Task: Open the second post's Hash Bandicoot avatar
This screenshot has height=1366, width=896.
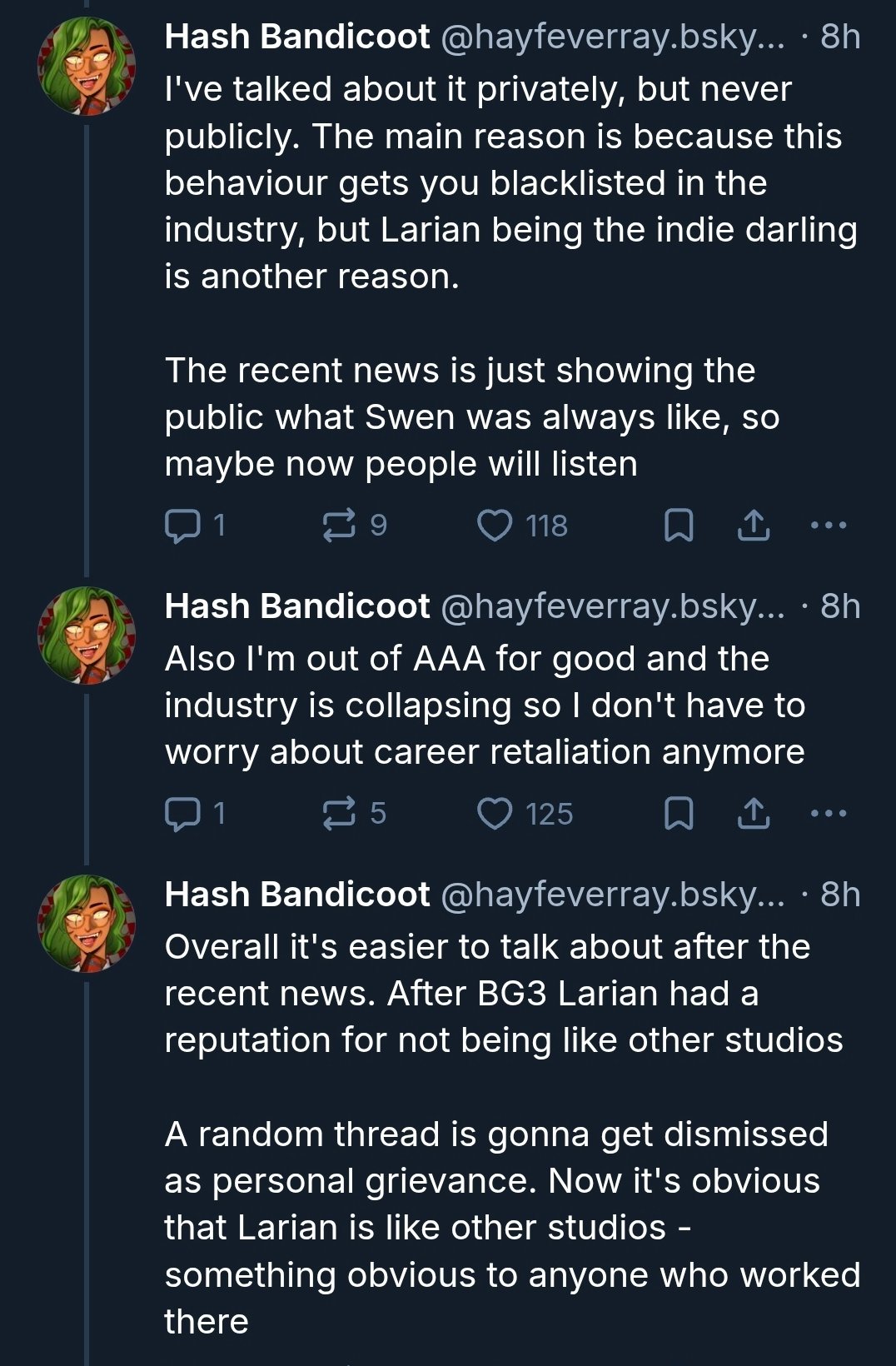Action: tap(87, 636)
